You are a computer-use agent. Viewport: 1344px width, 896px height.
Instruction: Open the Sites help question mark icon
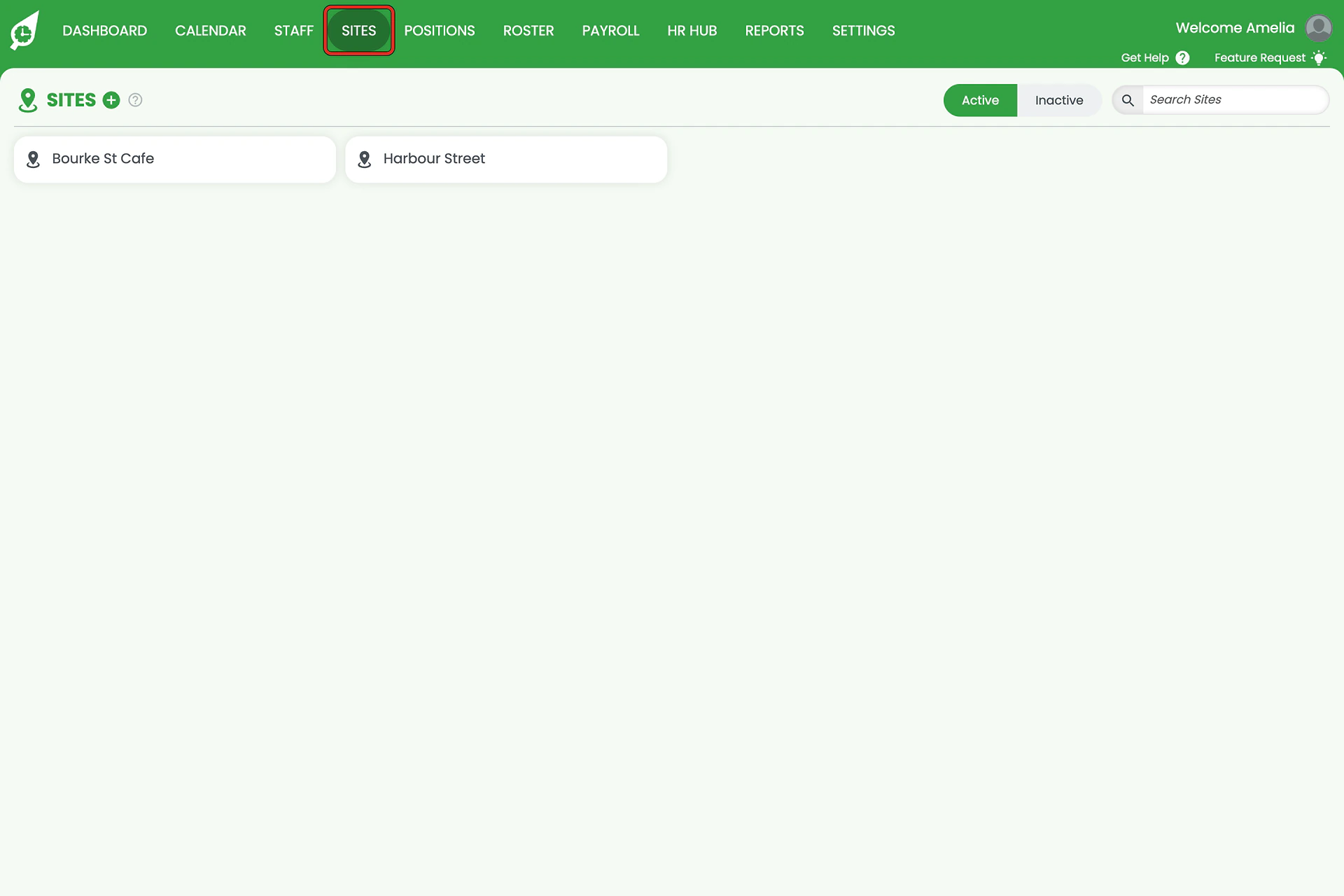(x=136, y=100)
